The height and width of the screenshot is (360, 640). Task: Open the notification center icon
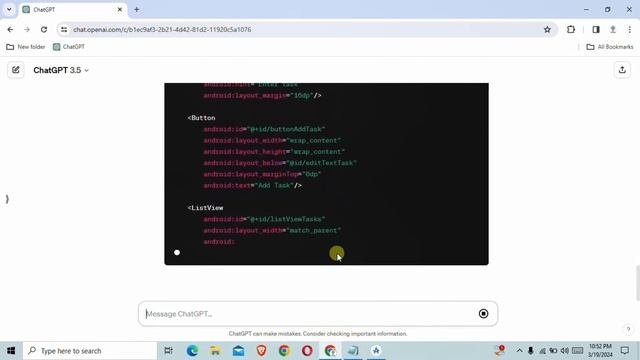click(624, 351)
